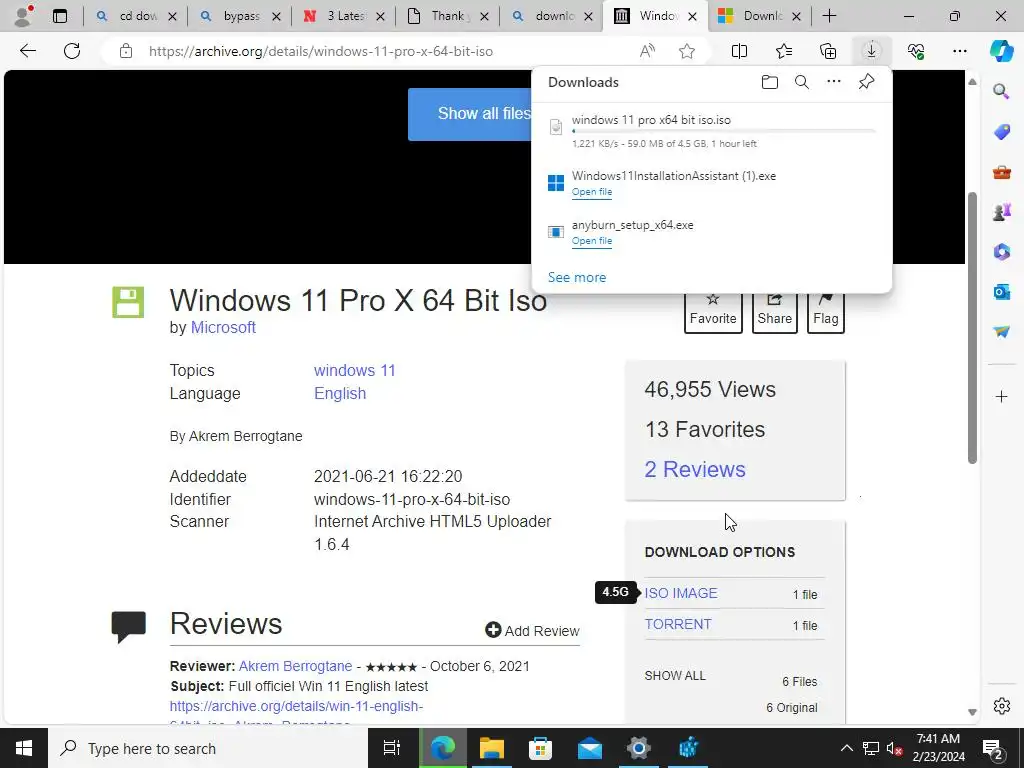Open reviewer Akrem Berrogtane link
The image size is (1024, 768).
coord(295,666)
